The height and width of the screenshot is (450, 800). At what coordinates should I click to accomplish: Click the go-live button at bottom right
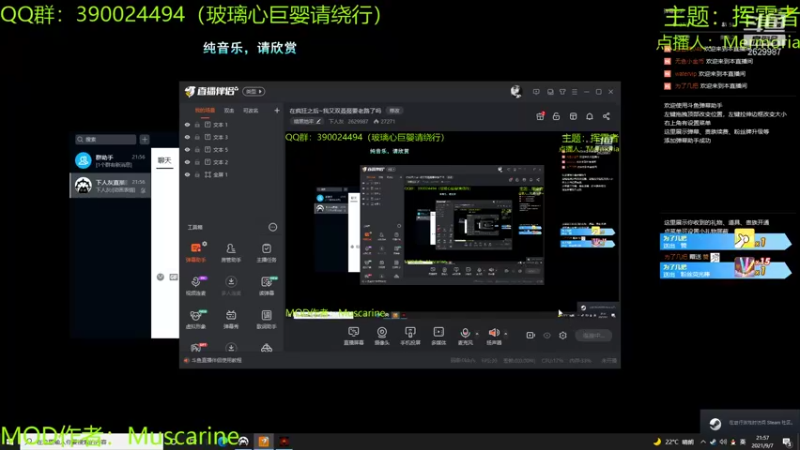594,335
